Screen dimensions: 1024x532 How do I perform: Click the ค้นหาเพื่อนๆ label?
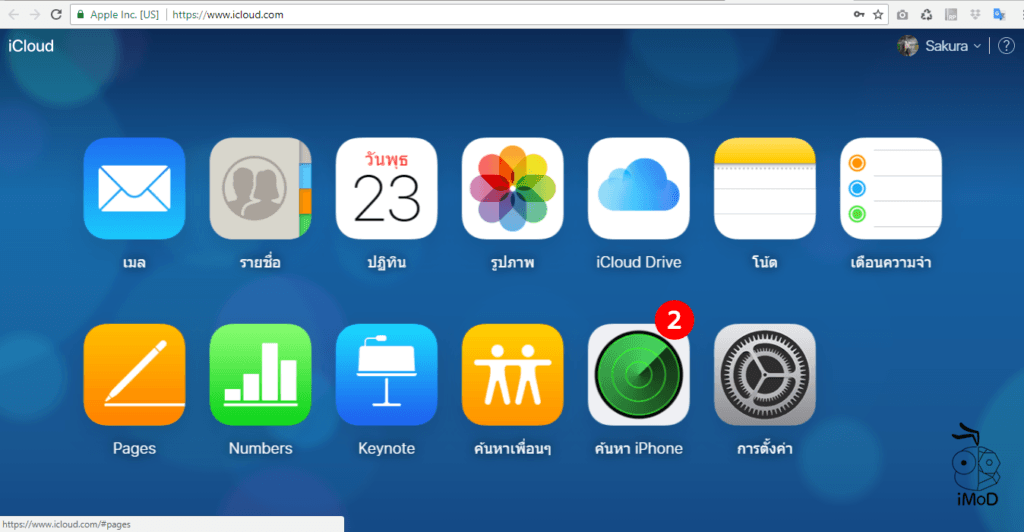(512, 448)
